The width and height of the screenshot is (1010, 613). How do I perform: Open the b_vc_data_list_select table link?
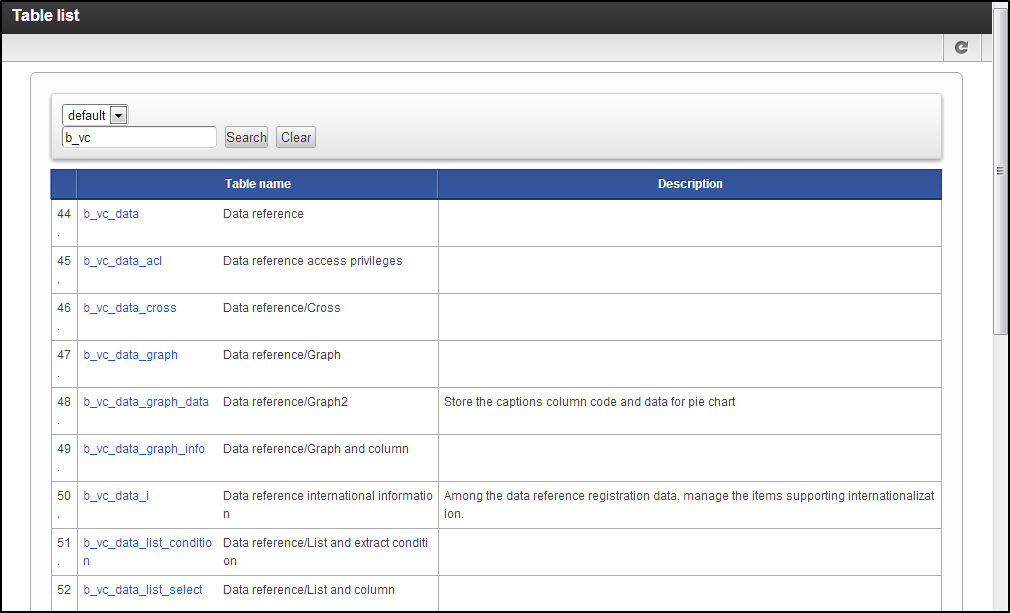pyautogui.click(x=143, y=590)
